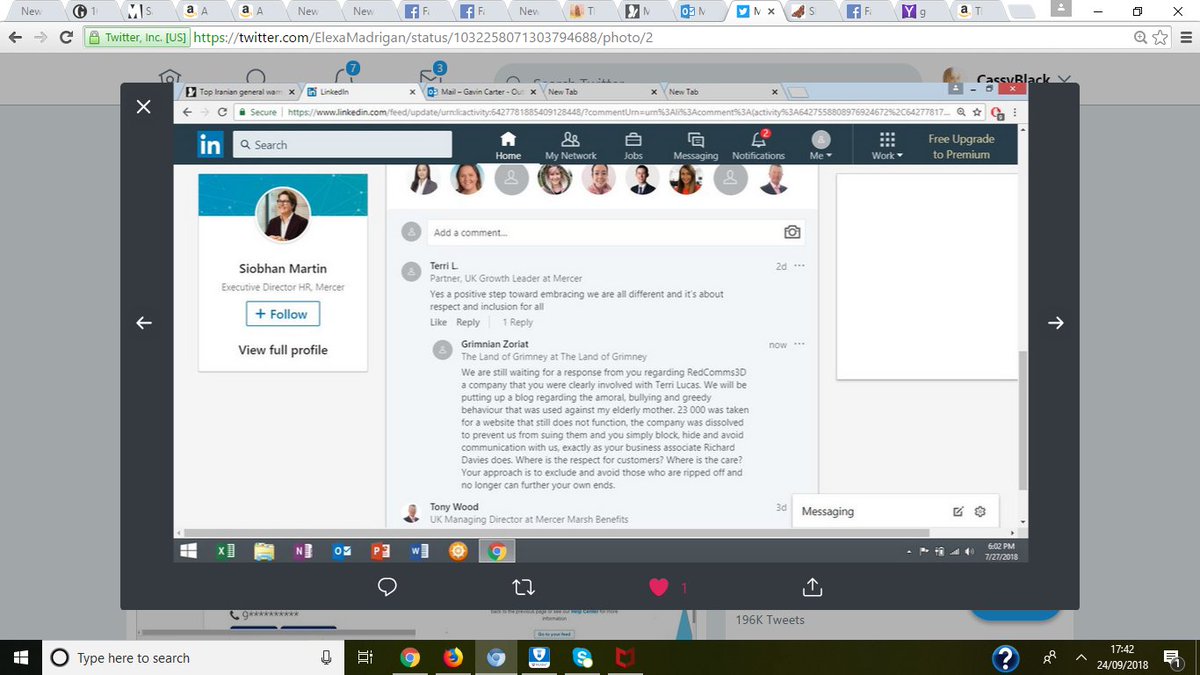Screen dimensions: 1200x675
Task: Click the Add a comment field
Action: [x=615, y=232]
